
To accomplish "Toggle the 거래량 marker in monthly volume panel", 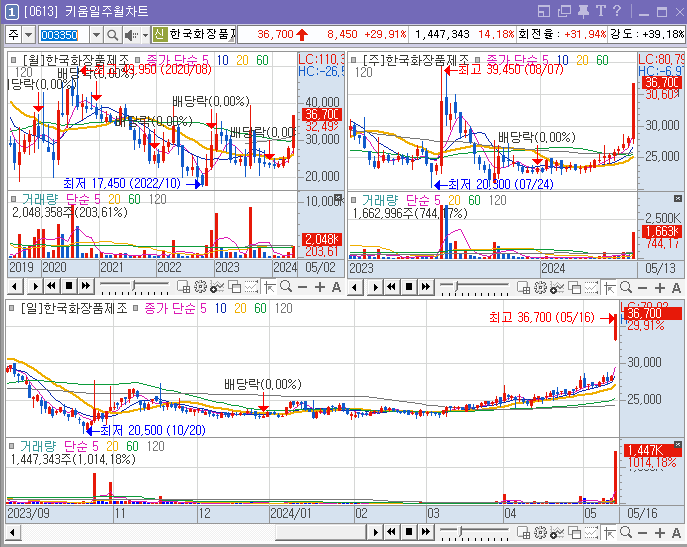I will [14, 199].
